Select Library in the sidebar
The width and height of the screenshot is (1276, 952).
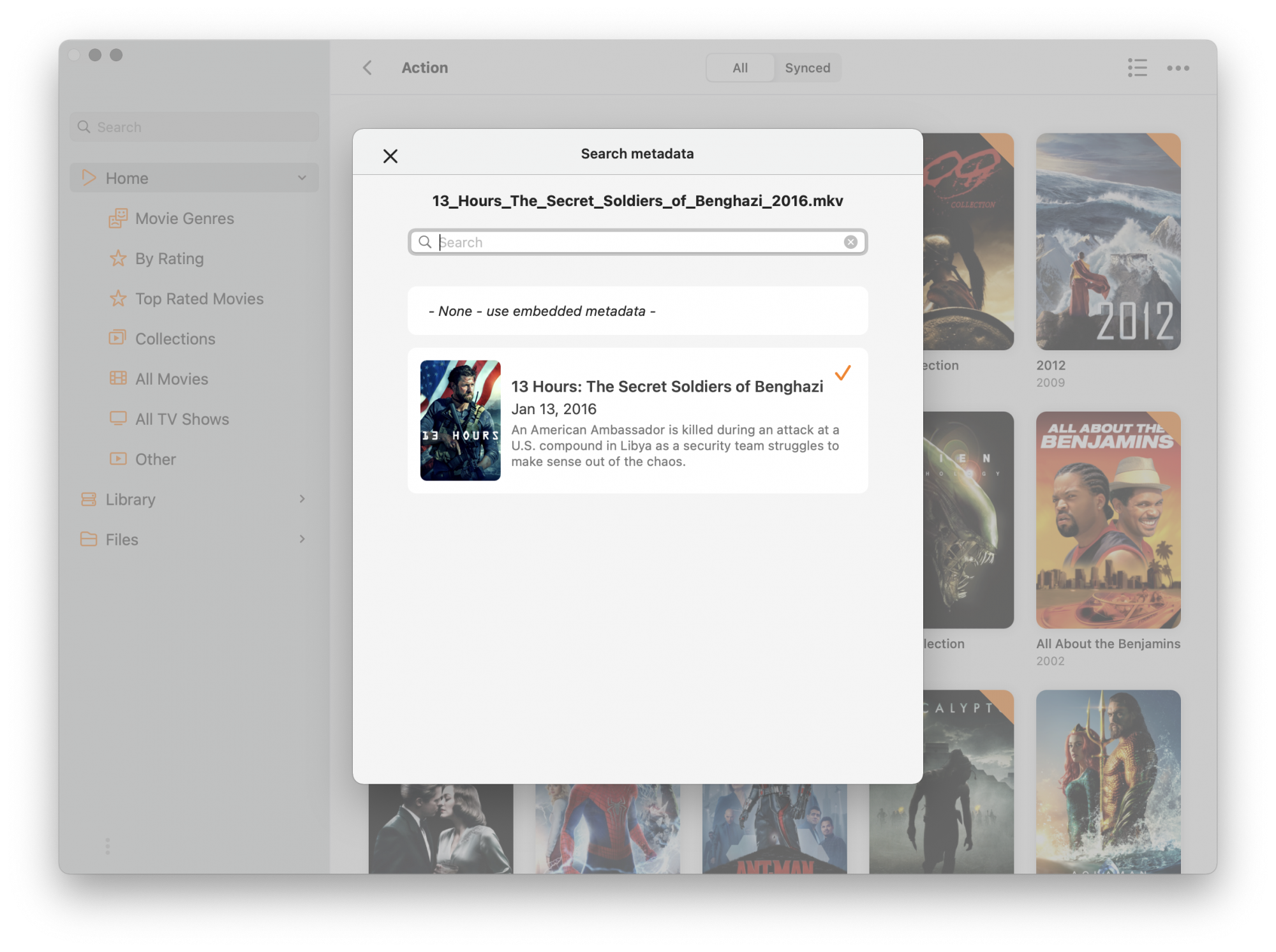tap(194, 499)
